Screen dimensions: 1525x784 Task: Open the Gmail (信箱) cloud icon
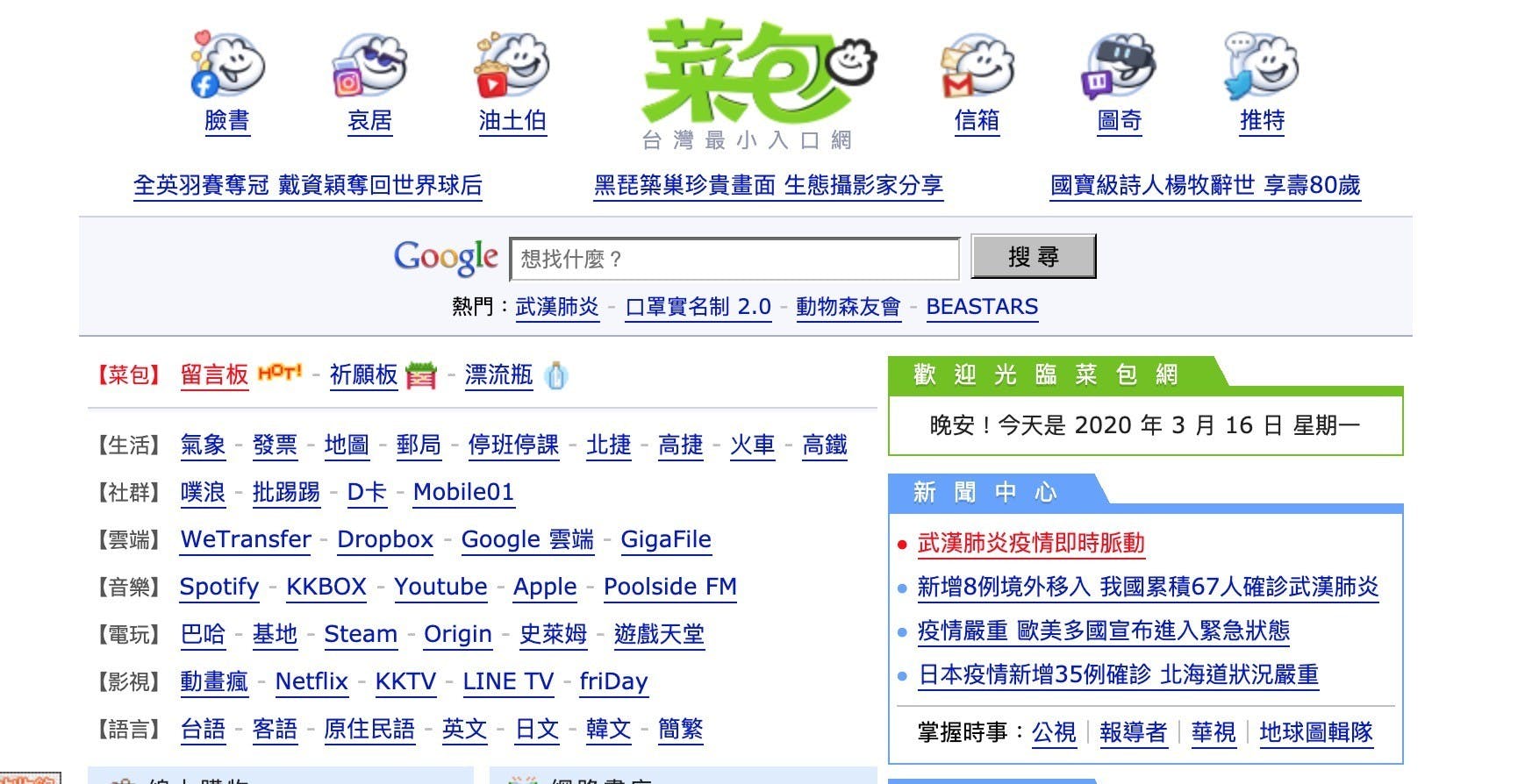[977, 65]
